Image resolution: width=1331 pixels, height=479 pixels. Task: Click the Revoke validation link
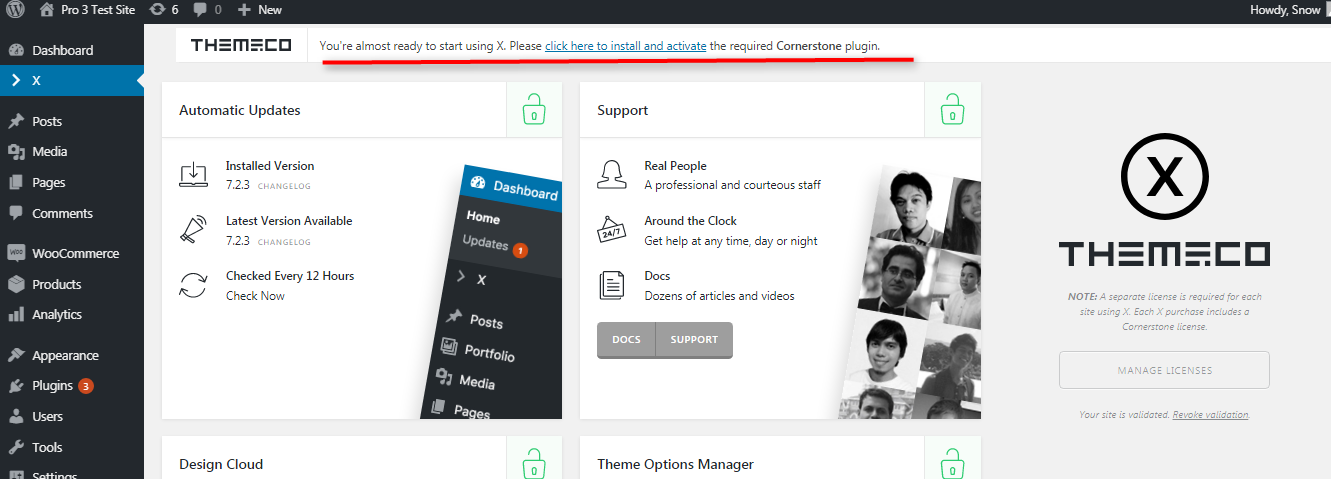[x=1210, y=415]
